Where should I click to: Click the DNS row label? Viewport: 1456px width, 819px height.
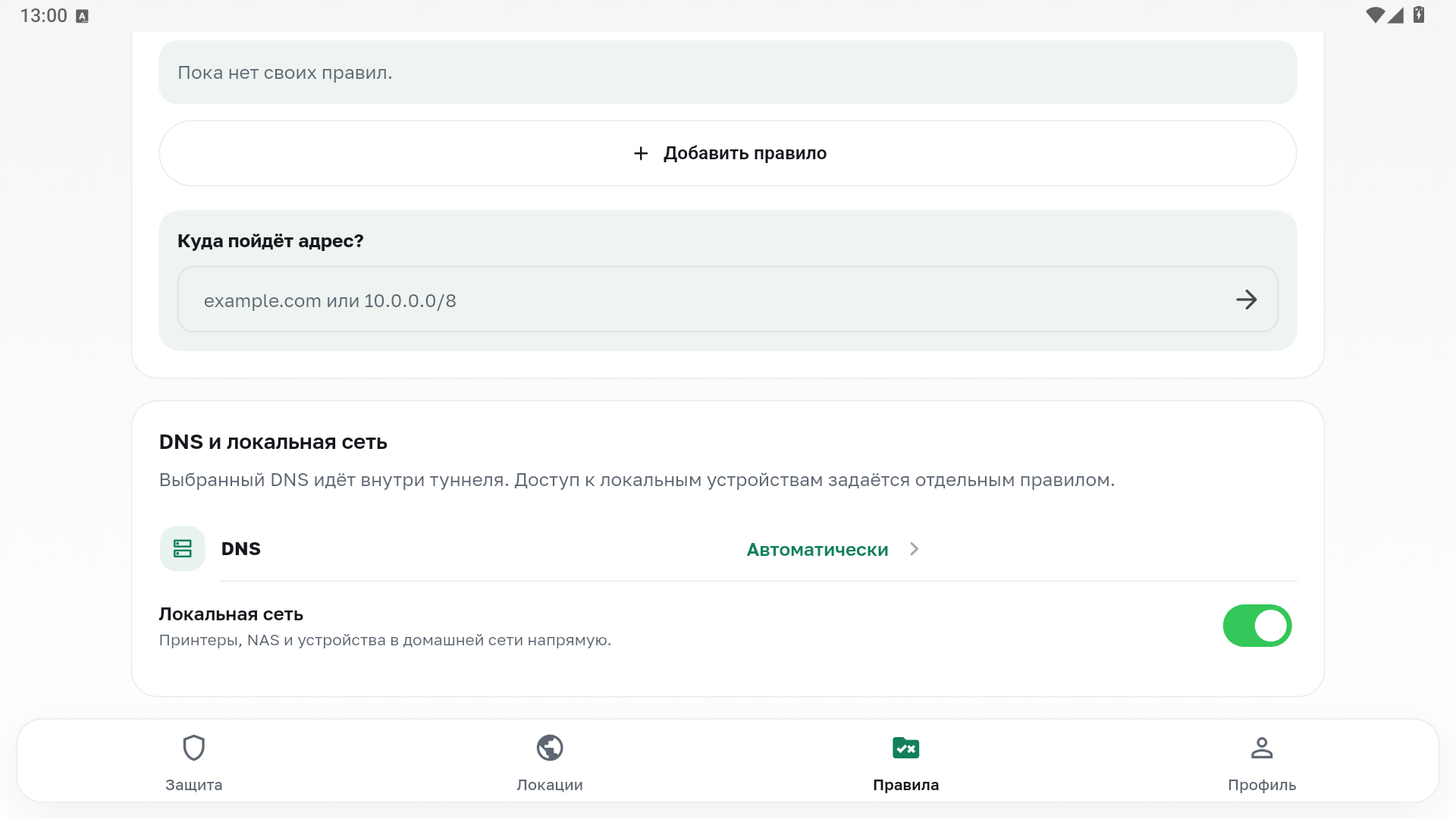click(241, 549)
